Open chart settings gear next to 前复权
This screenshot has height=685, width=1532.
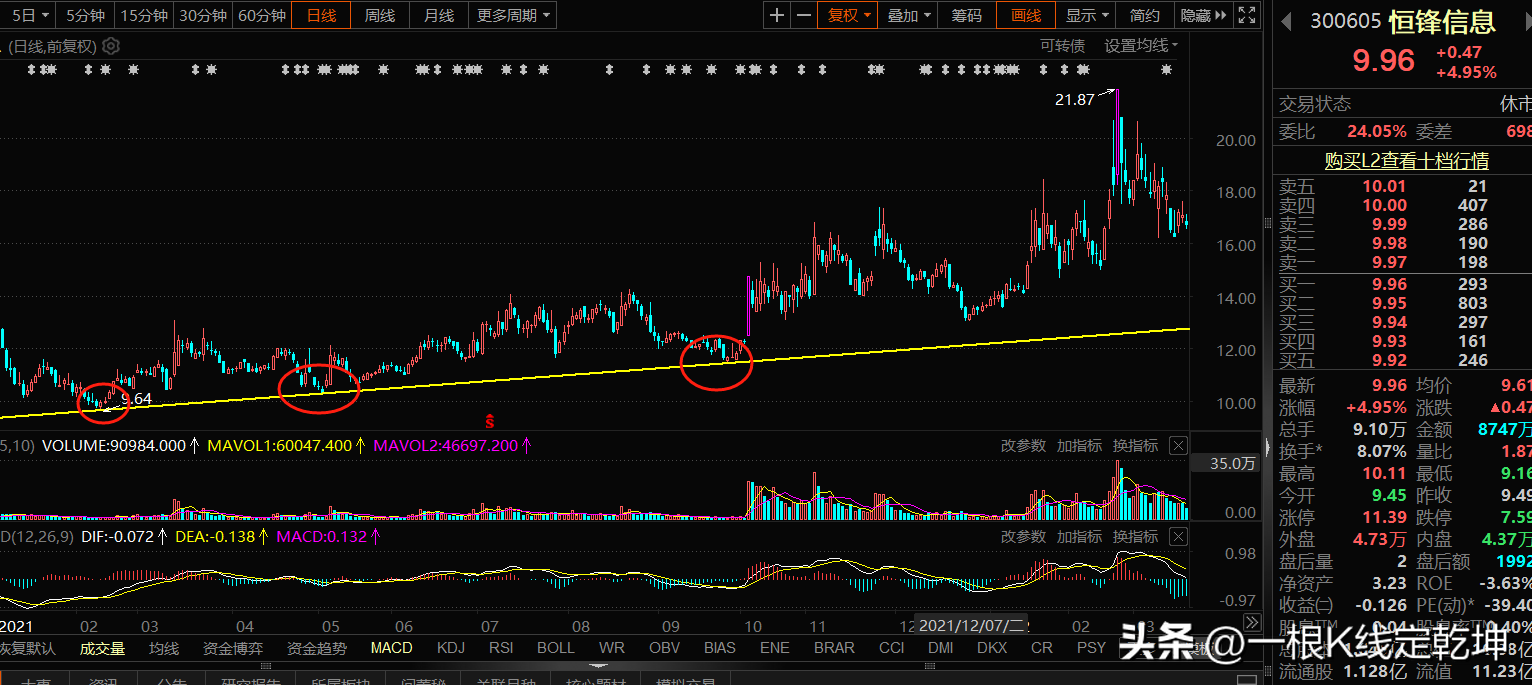pyautogui.click(x=111, y=46)
